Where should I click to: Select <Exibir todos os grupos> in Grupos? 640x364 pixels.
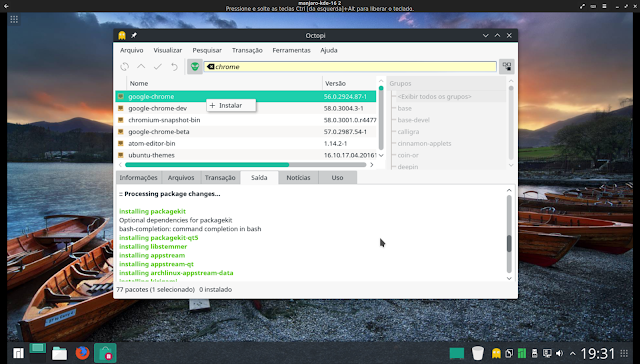pos(434,97)
